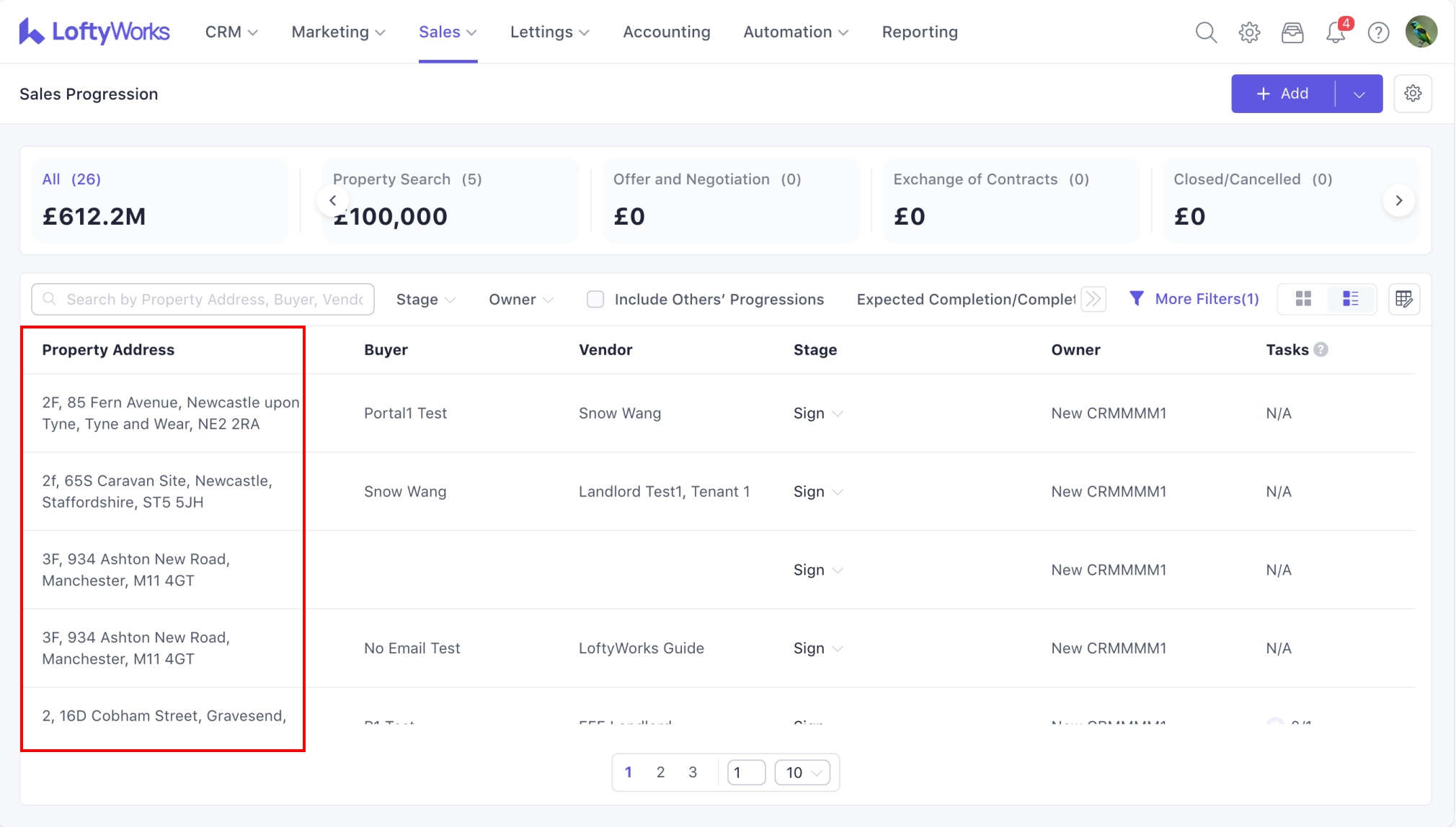Switch to list view toggle
The width and height of the screenshot is (1456, 827).
pos(1351,299)
